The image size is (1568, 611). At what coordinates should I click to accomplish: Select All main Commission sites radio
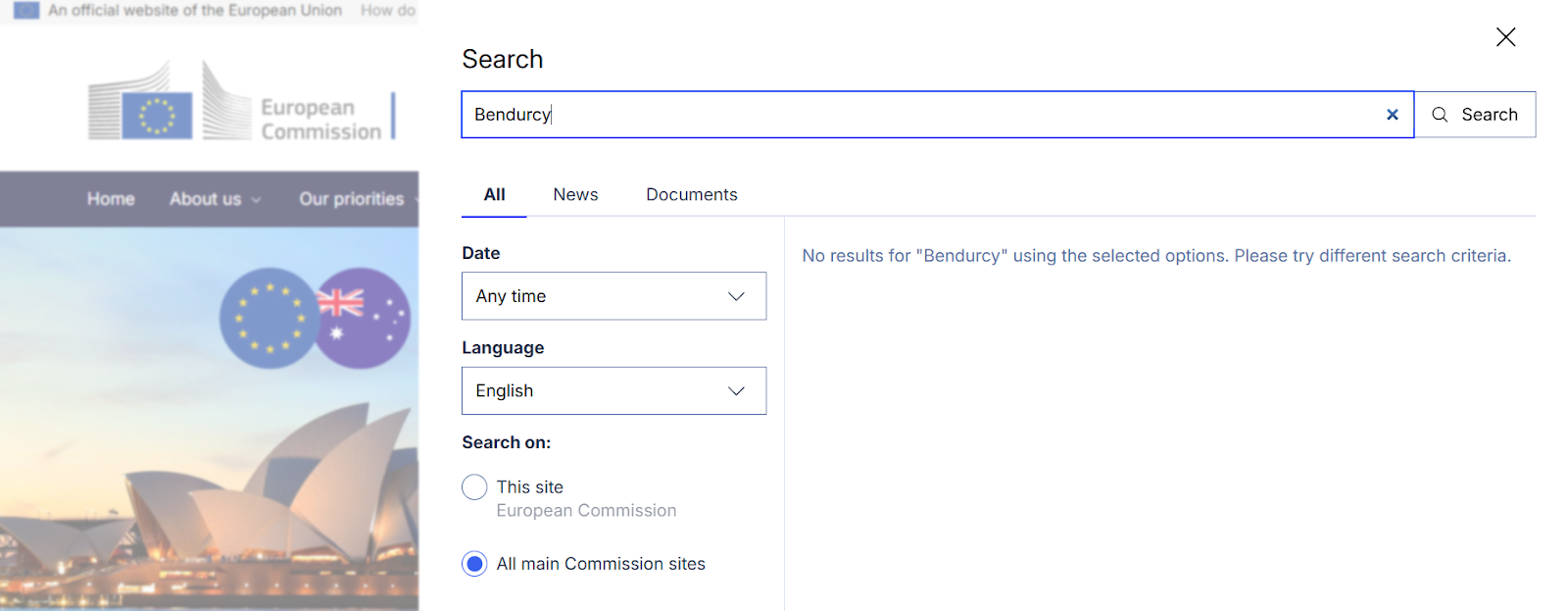(474, 564)
